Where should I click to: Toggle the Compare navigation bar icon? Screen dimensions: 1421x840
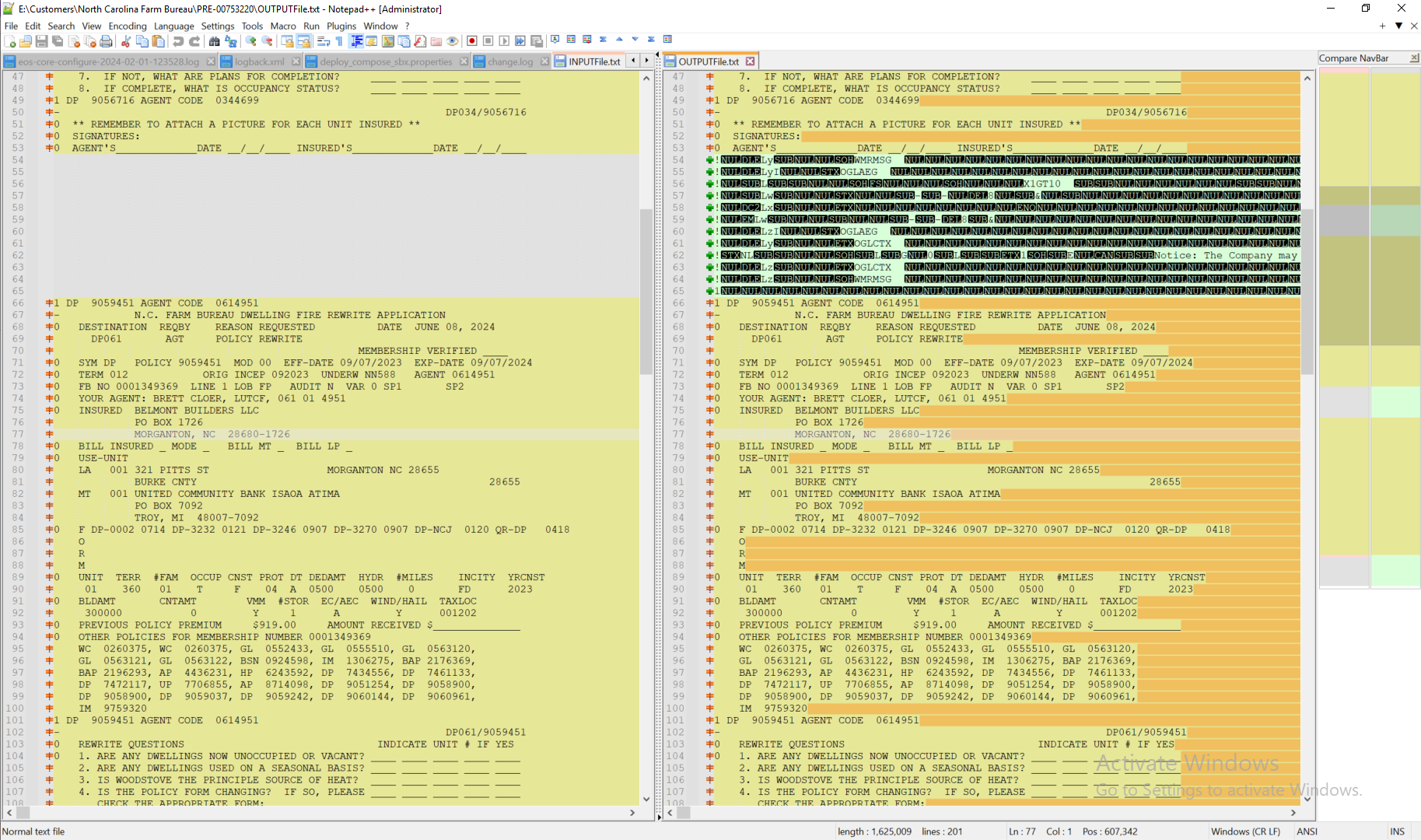click(667, 40)
